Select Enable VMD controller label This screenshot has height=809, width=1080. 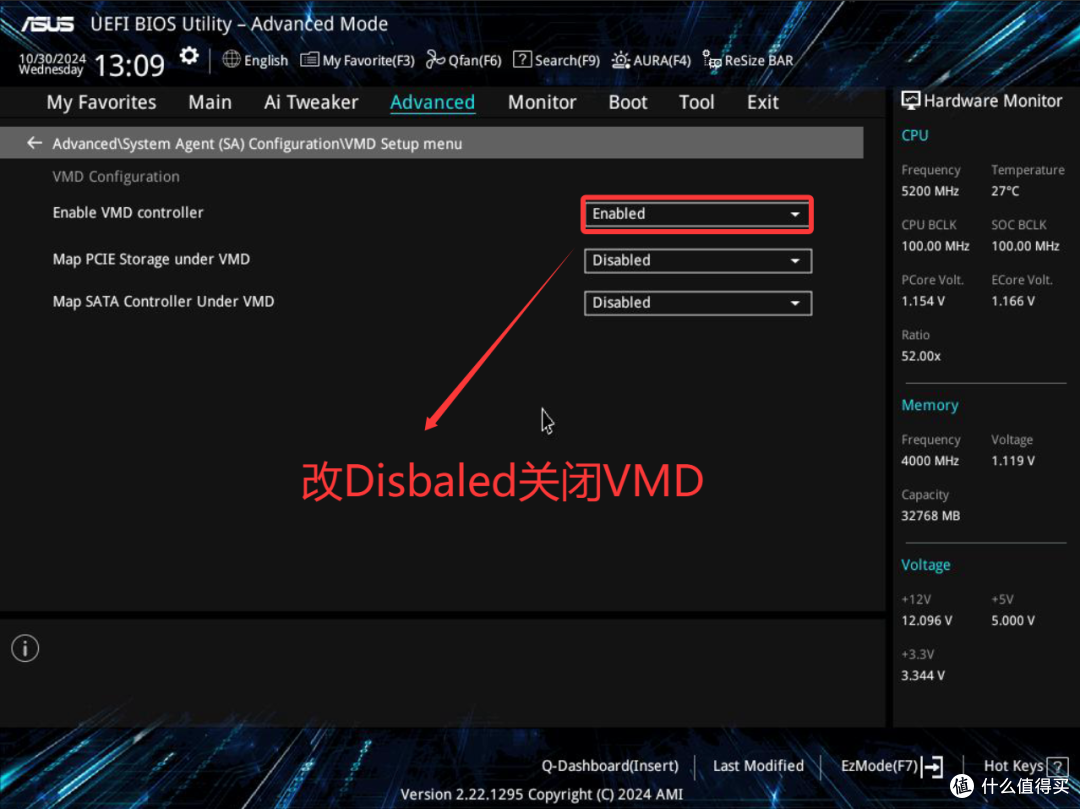click(128, 213)
